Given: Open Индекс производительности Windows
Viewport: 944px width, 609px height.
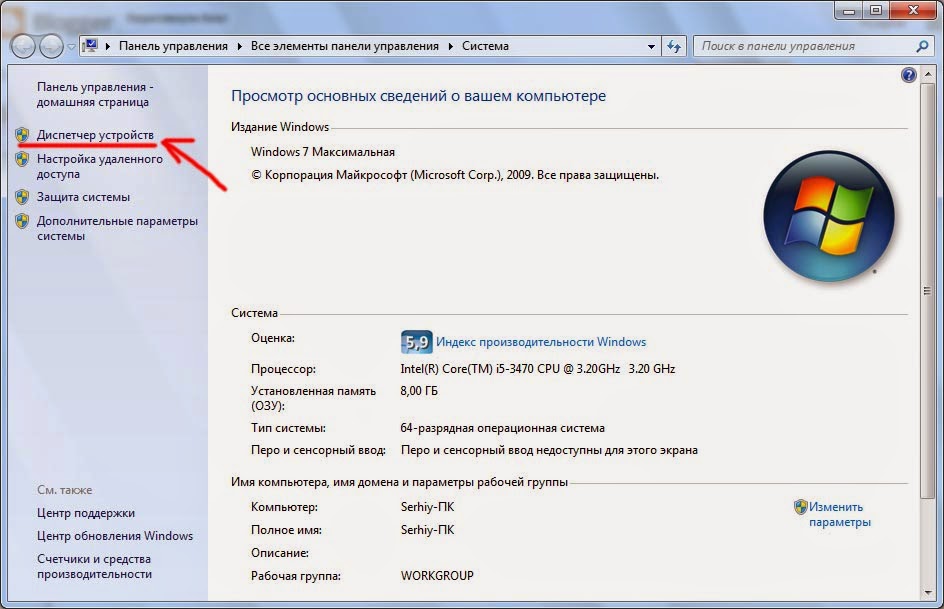Looking at the screenshot, I should pyautogui.click(x=541, y=342).
